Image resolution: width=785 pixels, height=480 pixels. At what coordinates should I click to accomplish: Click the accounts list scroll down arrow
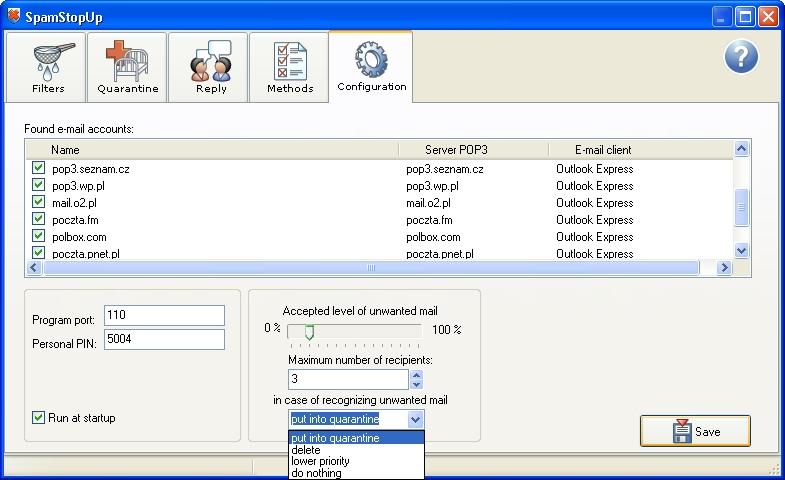(x=741, y=251)
